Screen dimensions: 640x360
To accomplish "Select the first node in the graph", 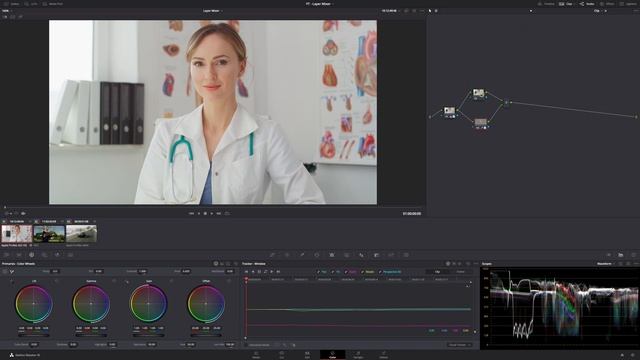I will tap(449, 111).
